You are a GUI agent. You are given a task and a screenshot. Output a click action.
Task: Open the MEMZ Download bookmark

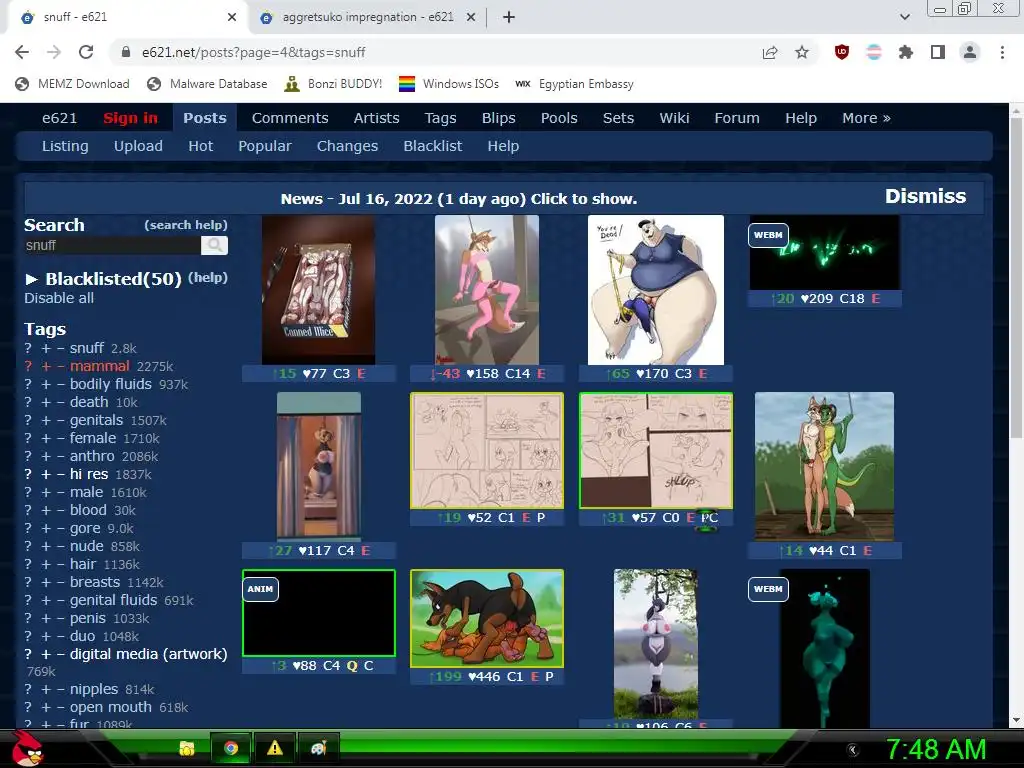72,84
